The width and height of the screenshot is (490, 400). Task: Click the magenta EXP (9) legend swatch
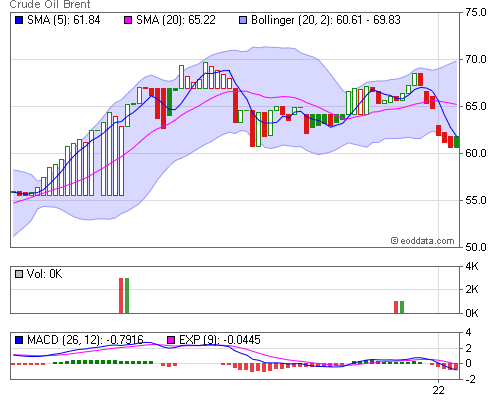171,340
